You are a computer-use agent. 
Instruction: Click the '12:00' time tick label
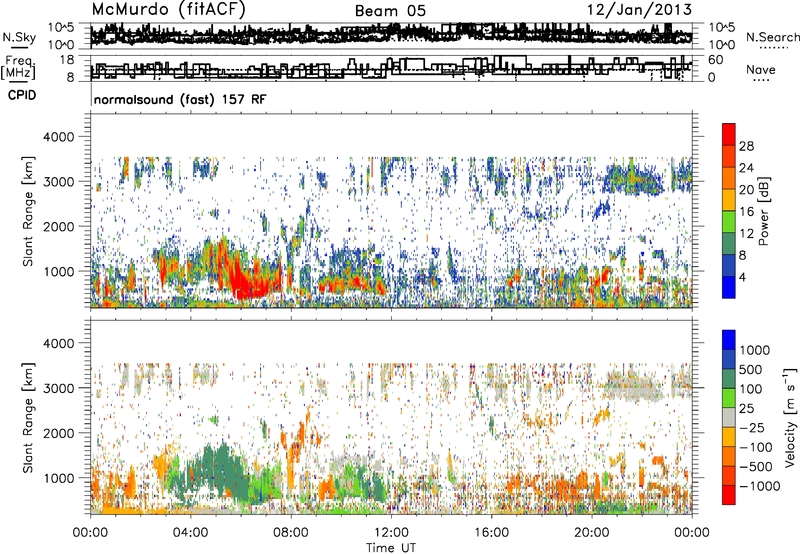pyautogui.click(x=391, y=533)
